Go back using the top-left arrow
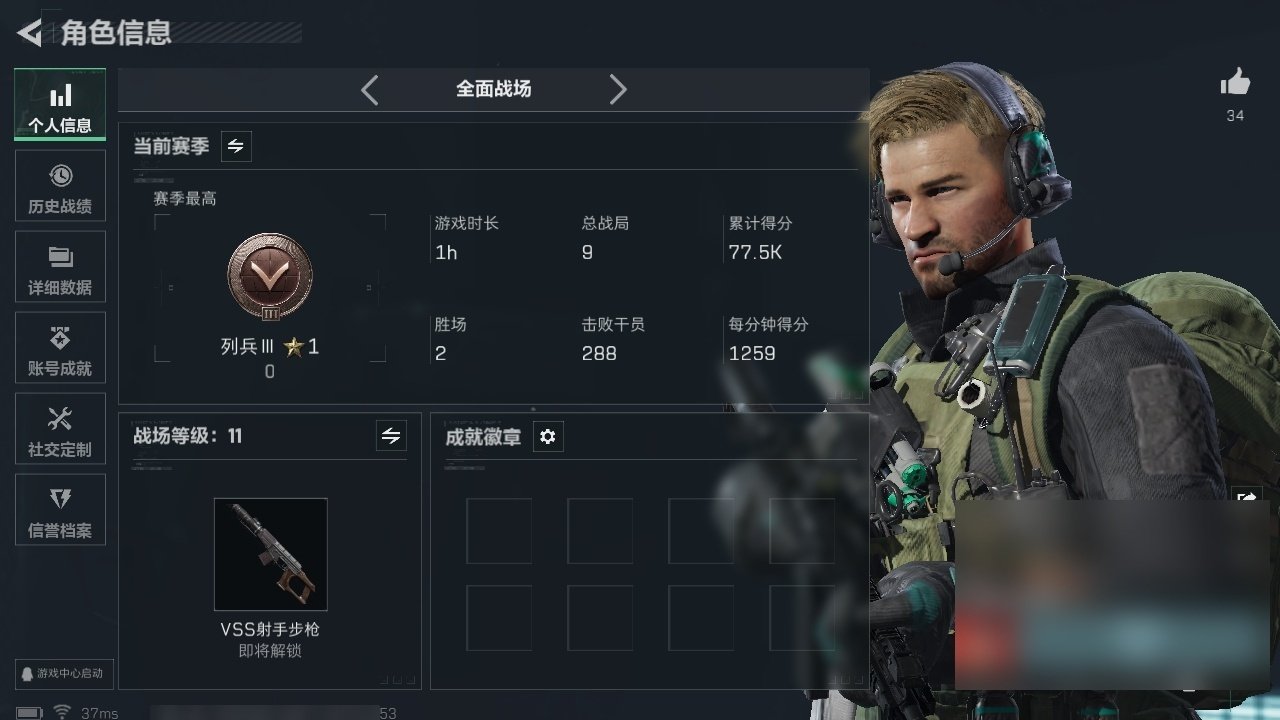 tap(29, 33)
